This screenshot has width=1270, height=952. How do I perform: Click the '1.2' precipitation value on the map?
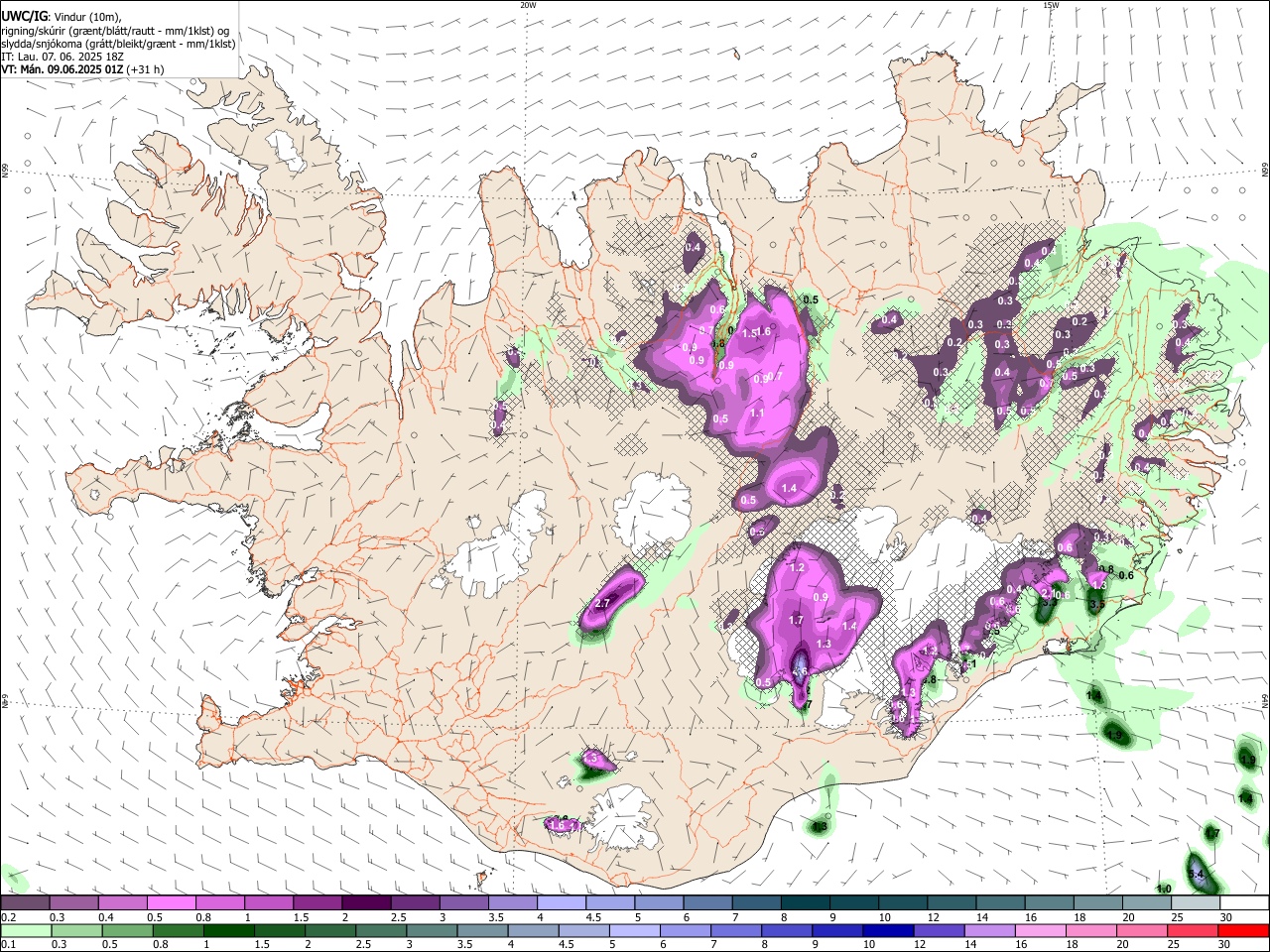click(x=796, y=568)
